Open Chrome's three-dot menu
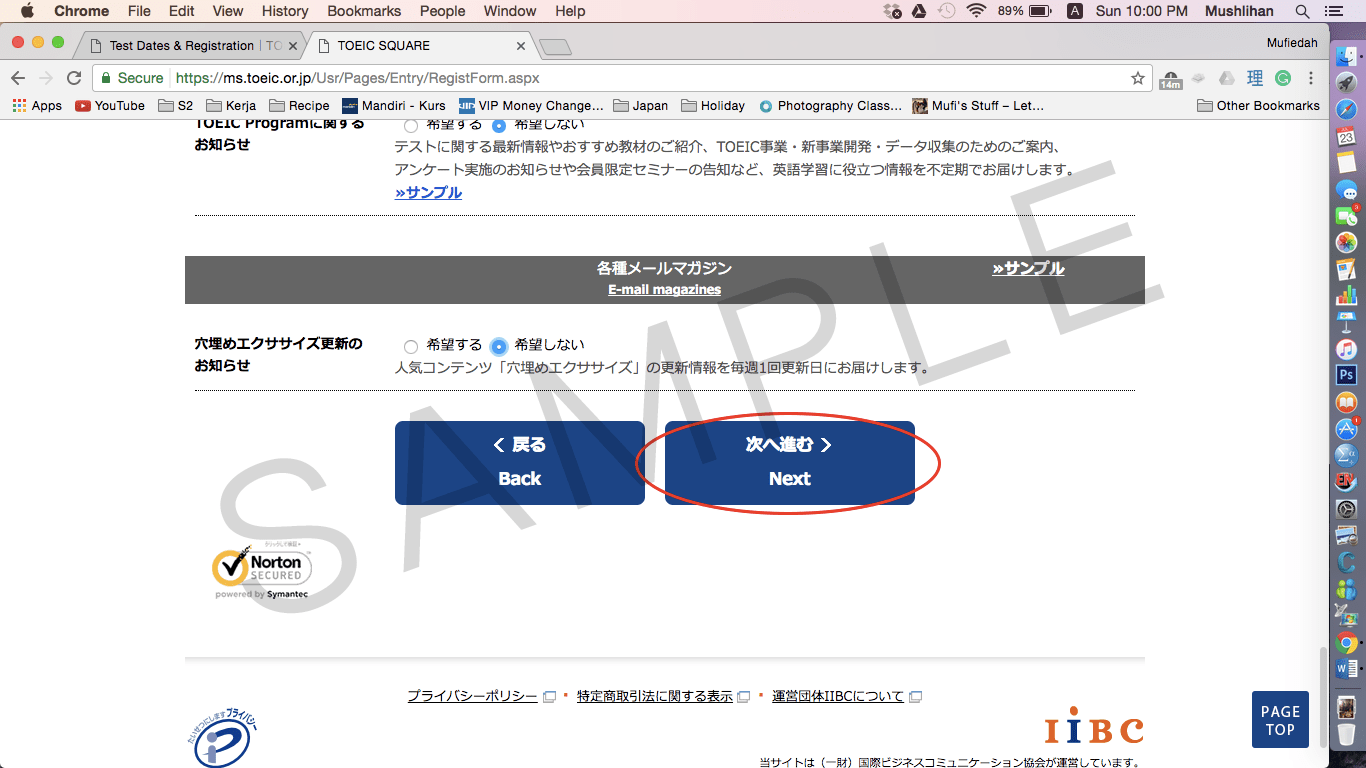Screen dimensions: 1366x768 click(x=1311, y=78)
